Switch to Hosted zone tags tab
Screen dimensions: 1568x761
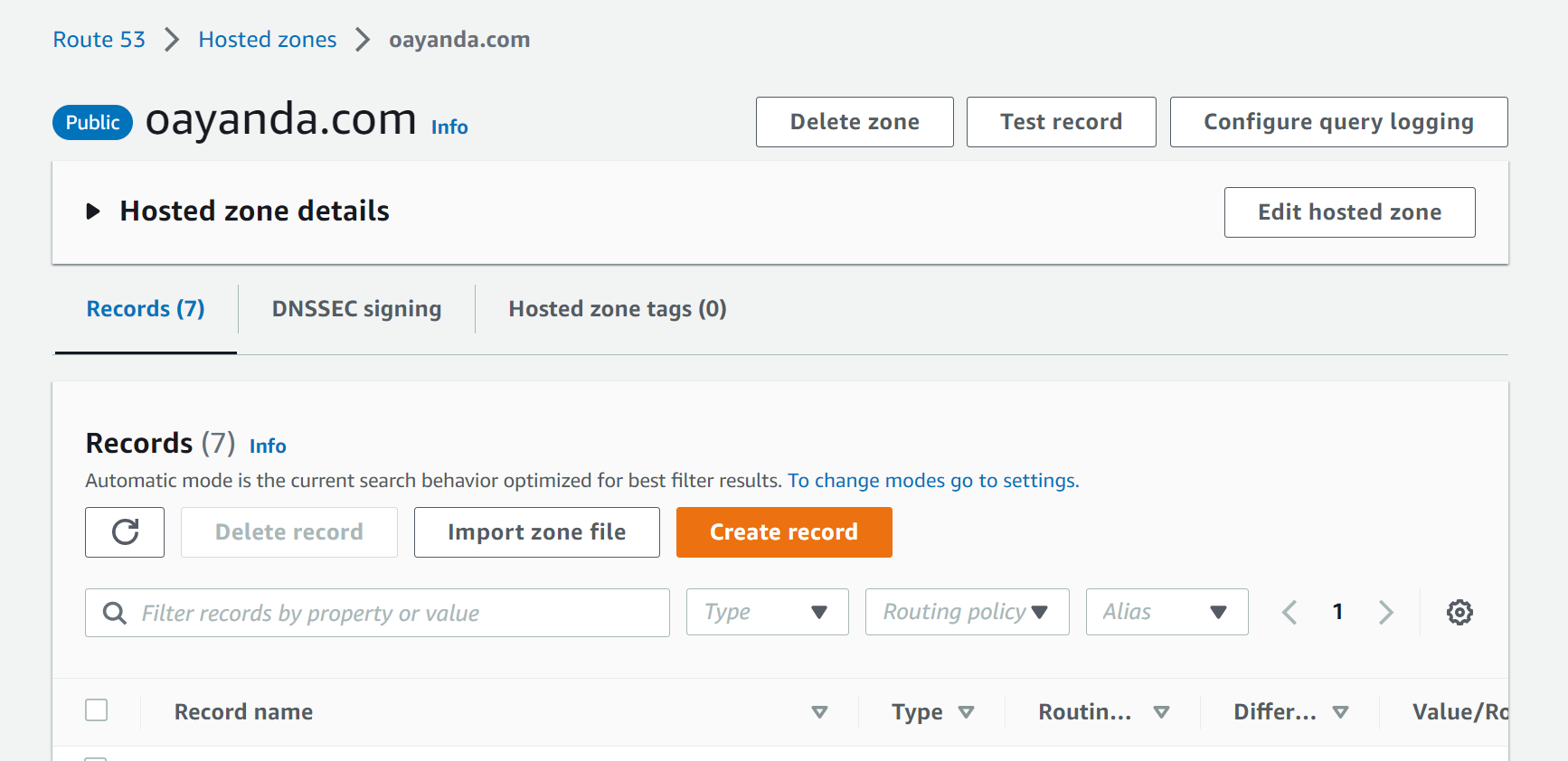click(x=617, y=309)
